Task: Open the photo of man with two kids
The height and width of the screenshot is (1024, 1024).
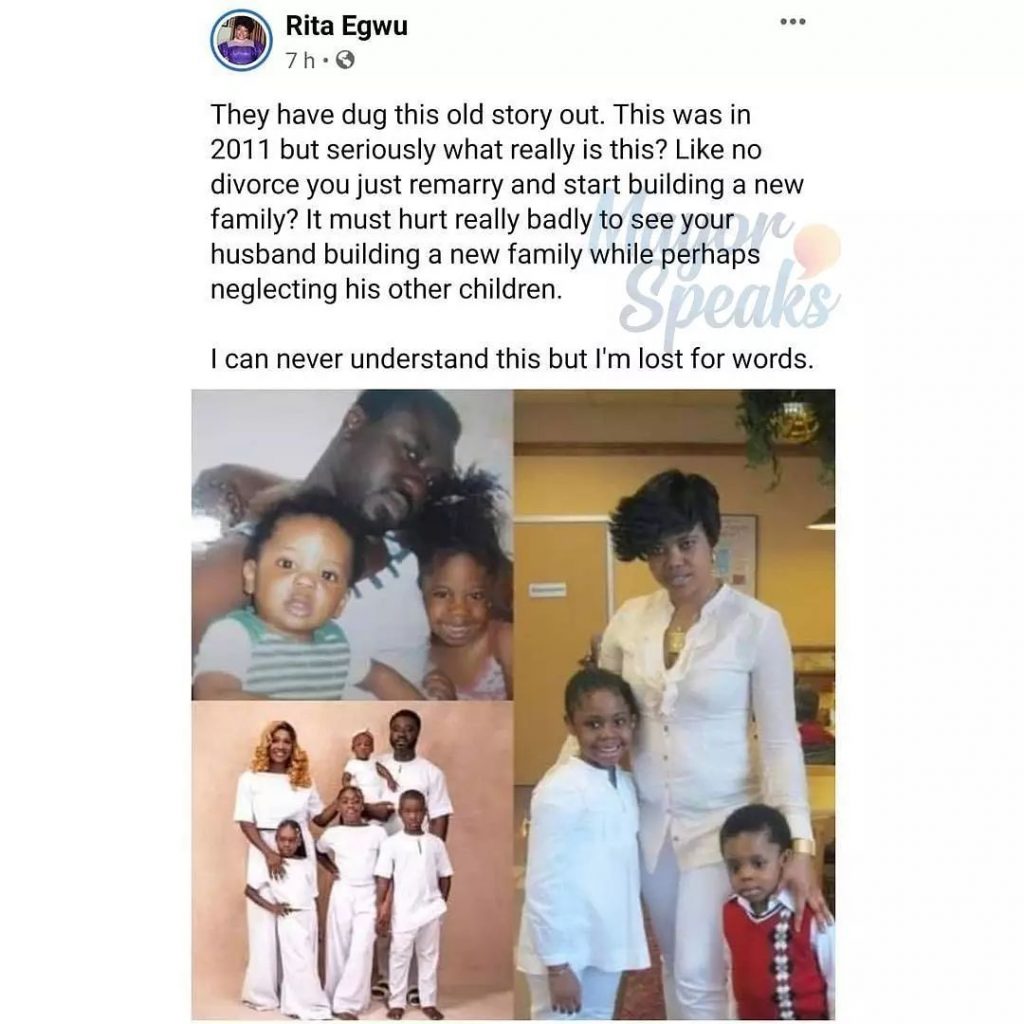Action: point(352,545)
